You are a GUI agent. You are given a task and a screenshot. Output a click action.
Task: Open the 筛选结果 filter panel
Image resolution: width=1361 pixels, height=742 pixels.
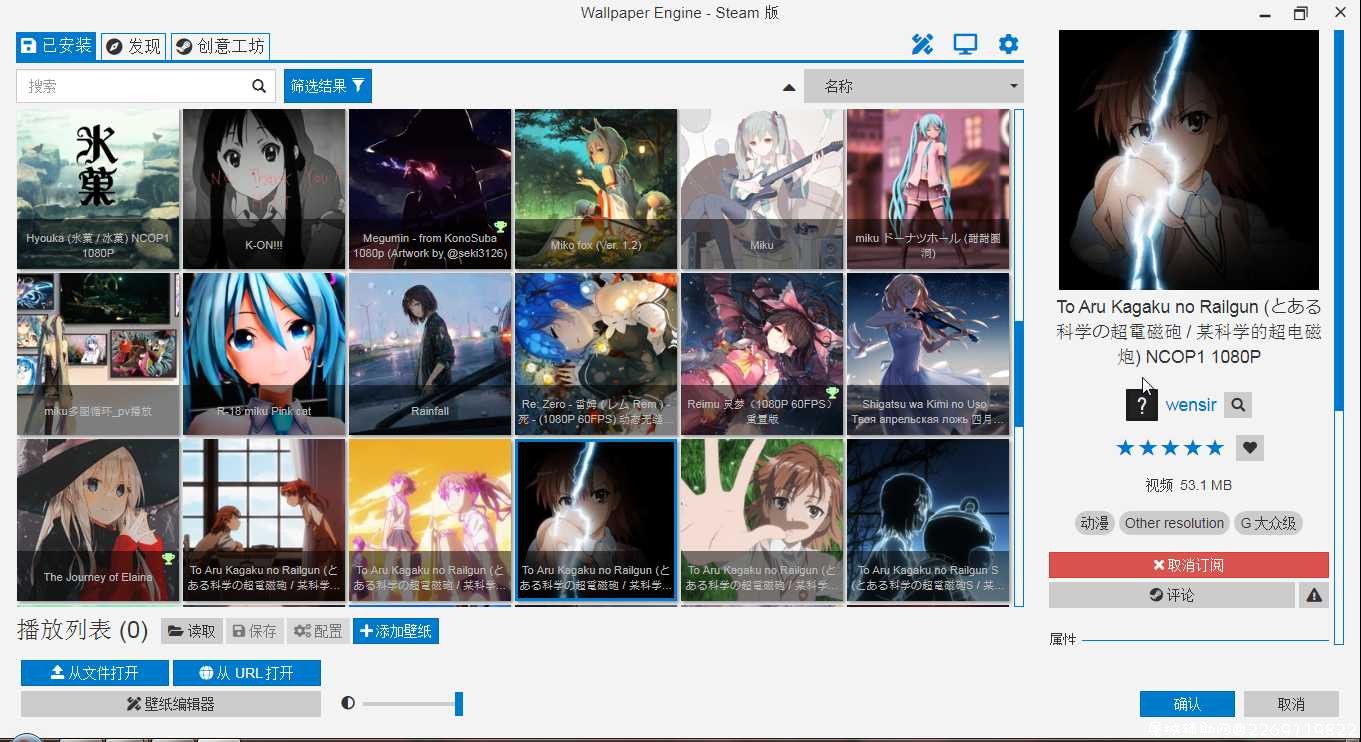click(x=328, y=86)
